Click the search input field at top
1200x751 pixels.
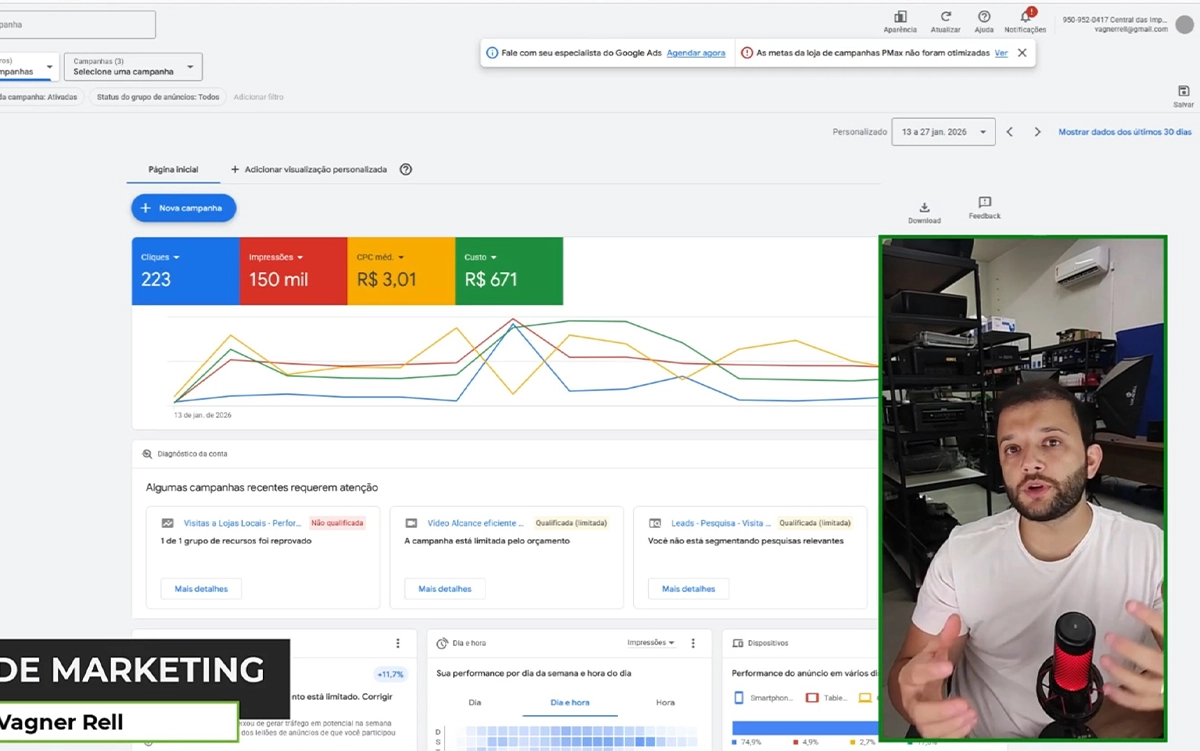click(x=77, y=25)
